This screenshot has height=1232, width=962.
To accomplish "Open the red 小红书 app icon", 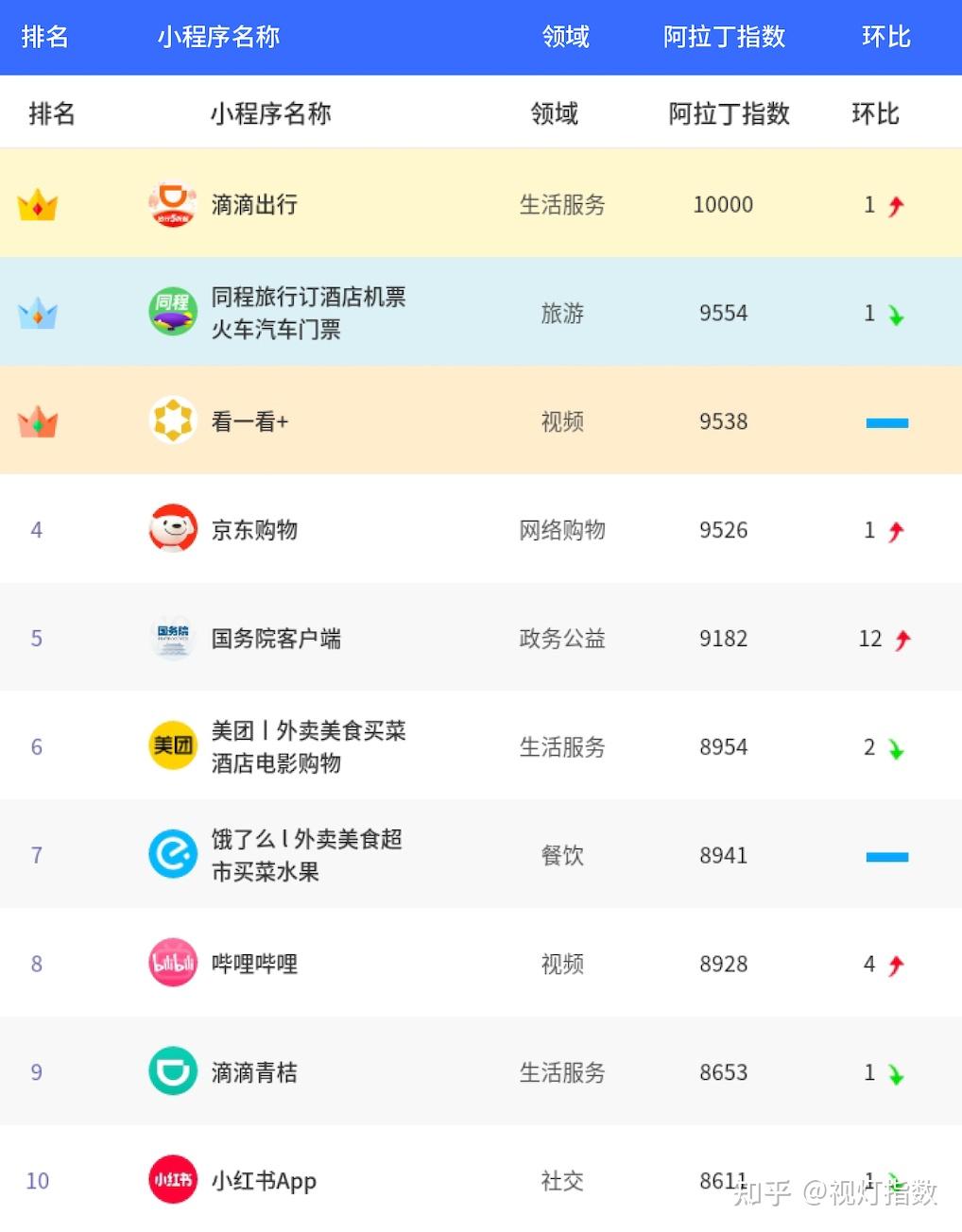I will [x=173, y=1180].
